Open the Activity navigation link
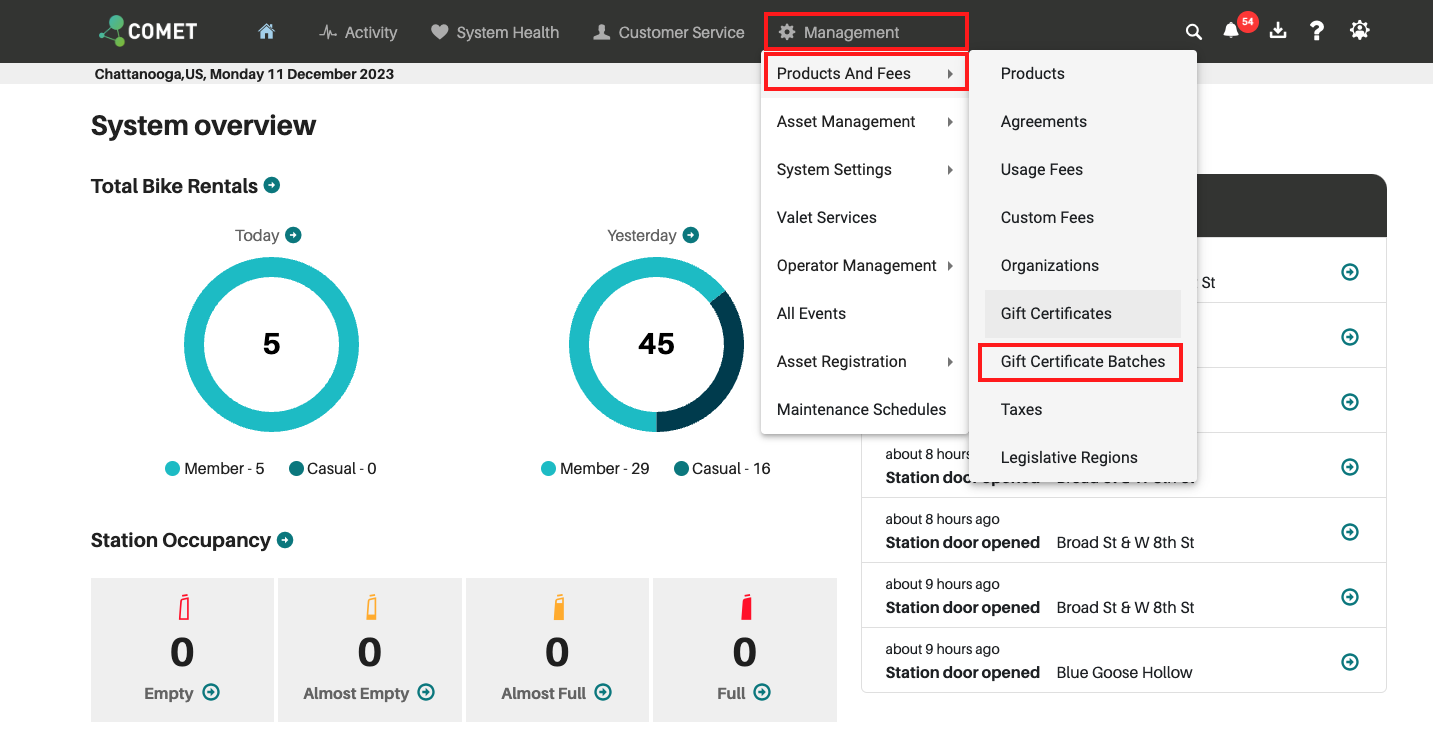 click(x=358, y=32)
